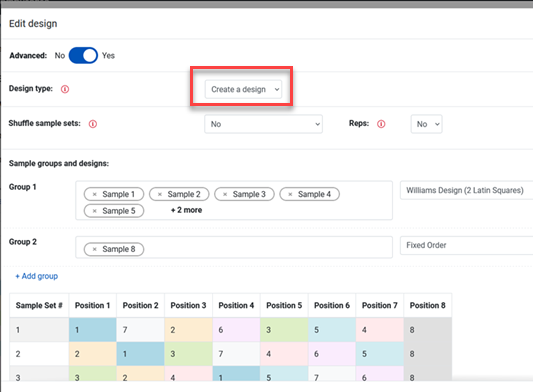Click the Position 3 column header
The height and width of the screenshot is (392, 533).
click(188, 305)
